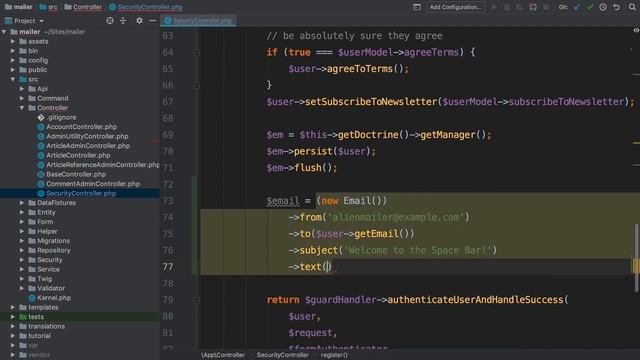Viewport: 640px width, 360px height.
Task: Click the fold marker on line 64
Action: 196,52
